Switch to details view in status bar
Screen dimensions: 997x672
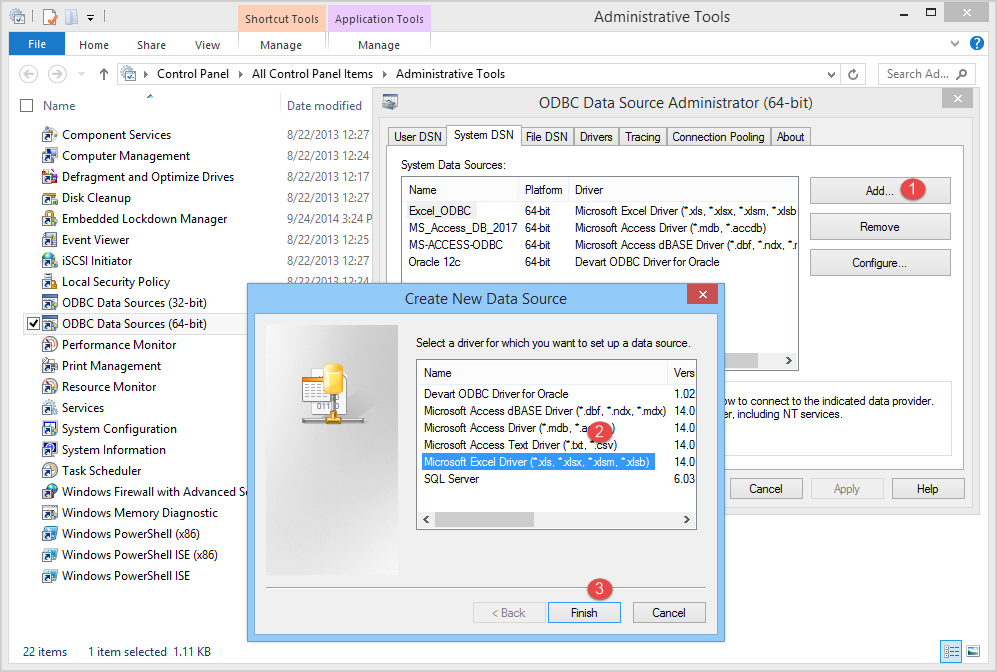(x=951, y=651)
